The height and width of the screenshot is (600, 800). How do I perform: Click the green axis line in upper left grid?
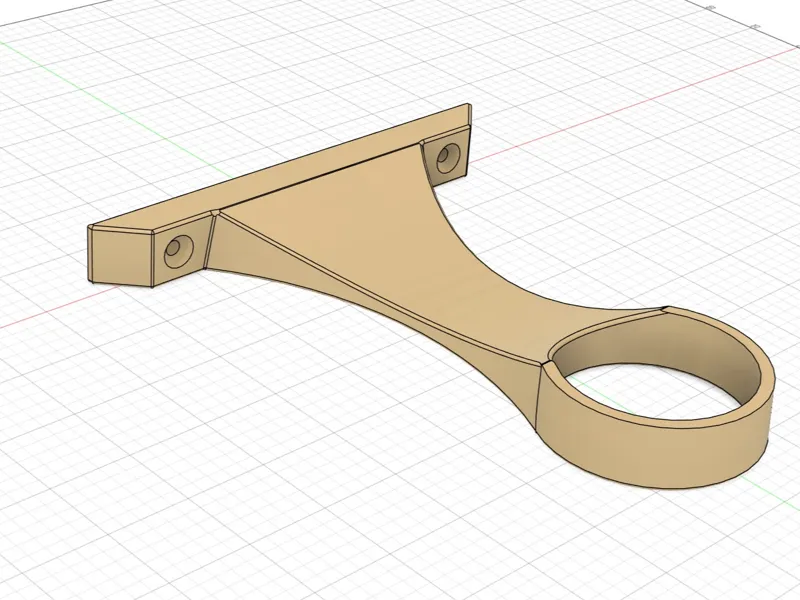(x=102, y=98)
